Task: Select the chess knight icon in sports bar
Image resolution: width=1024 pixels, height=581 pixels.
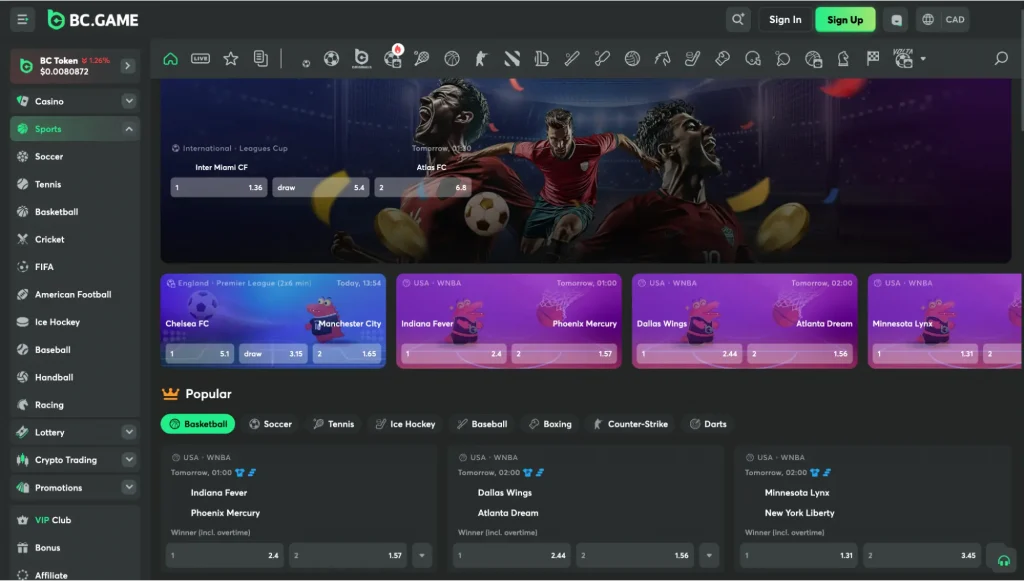Action: tap(843, 59)
